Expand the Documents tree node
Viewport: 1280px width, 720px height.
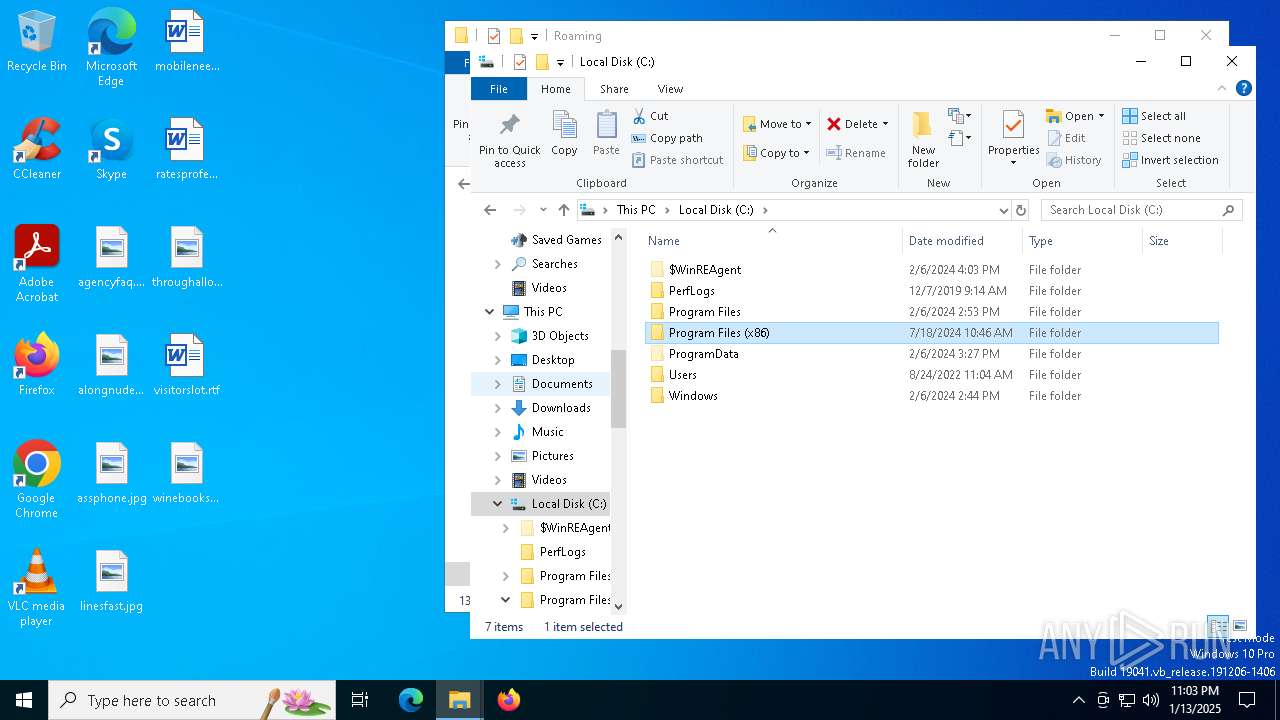(x=498, y=384)
